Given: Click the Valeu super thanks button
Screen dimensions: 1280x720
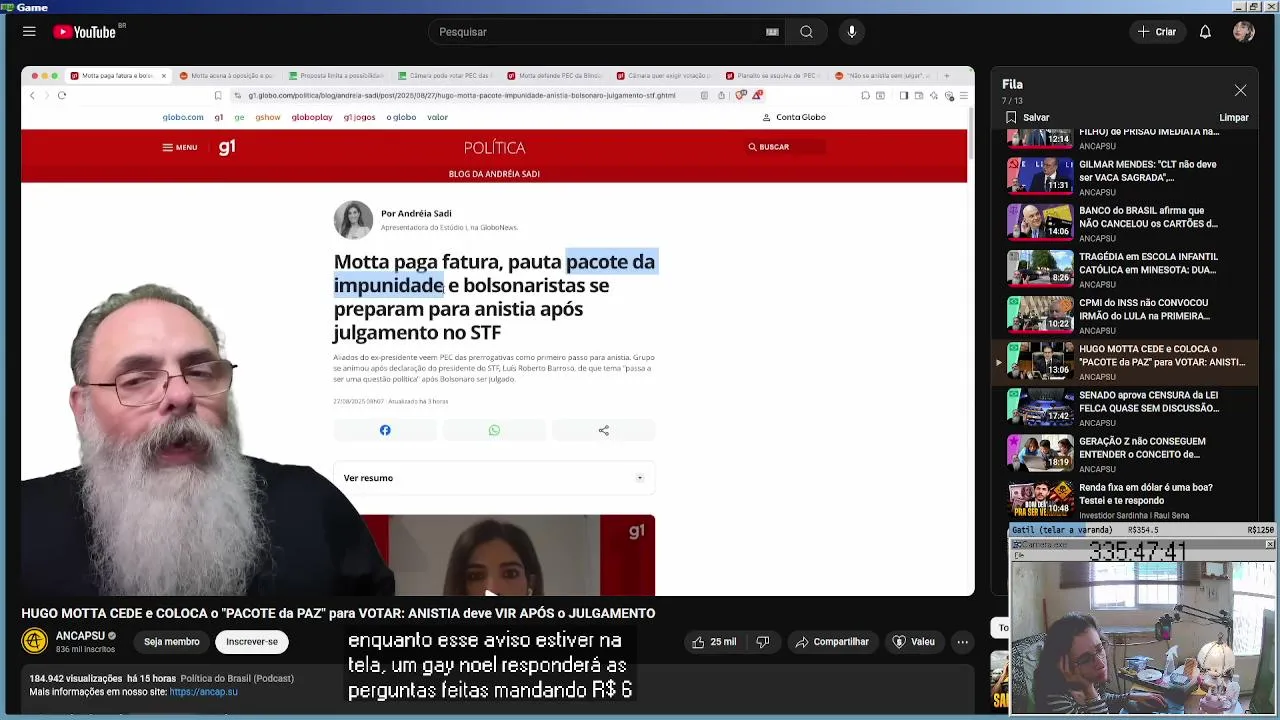Looking at the screenshot, I should pyautogui.click(x=913, y=642).
